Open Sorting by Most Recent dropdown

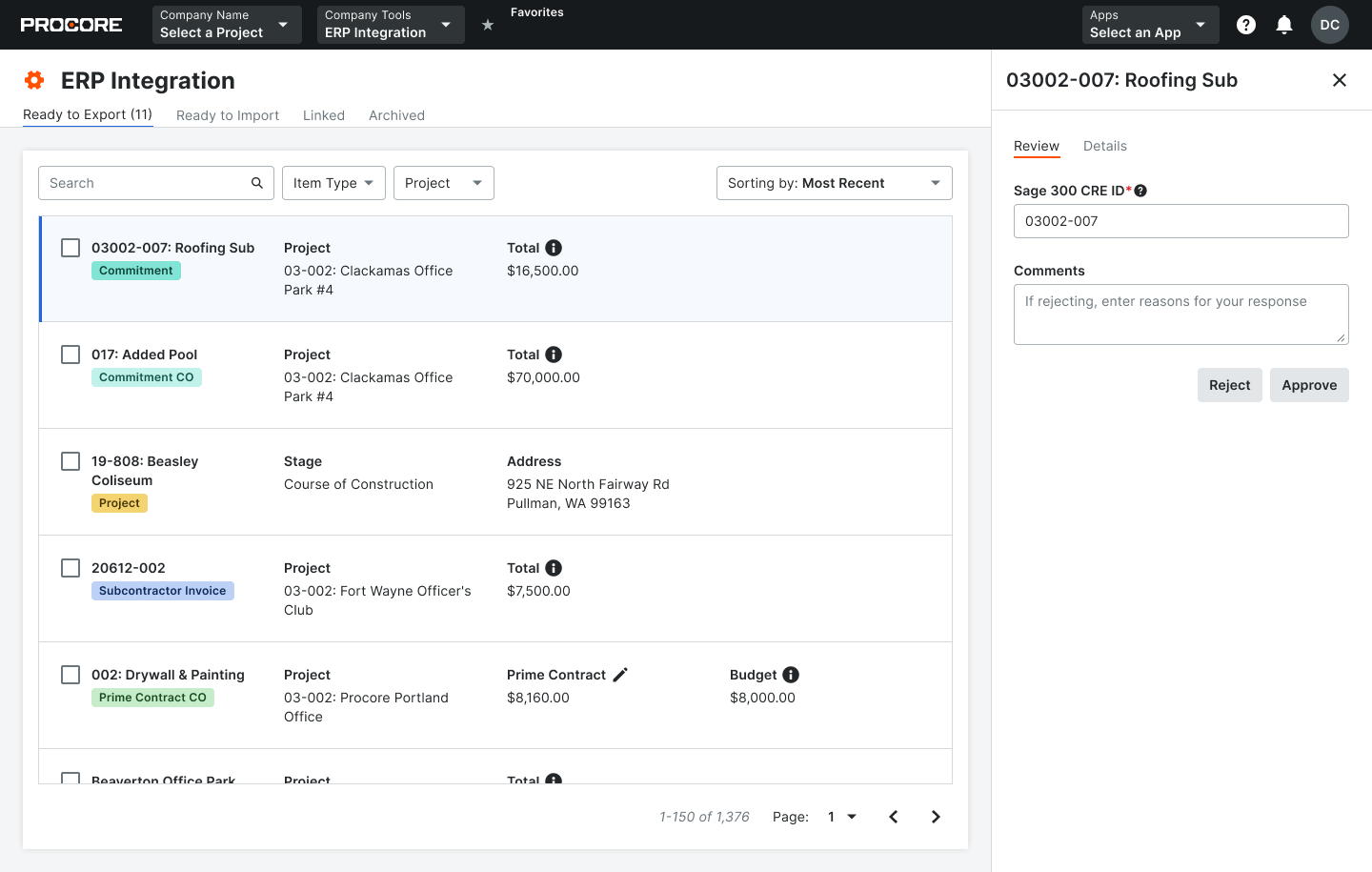835,183
